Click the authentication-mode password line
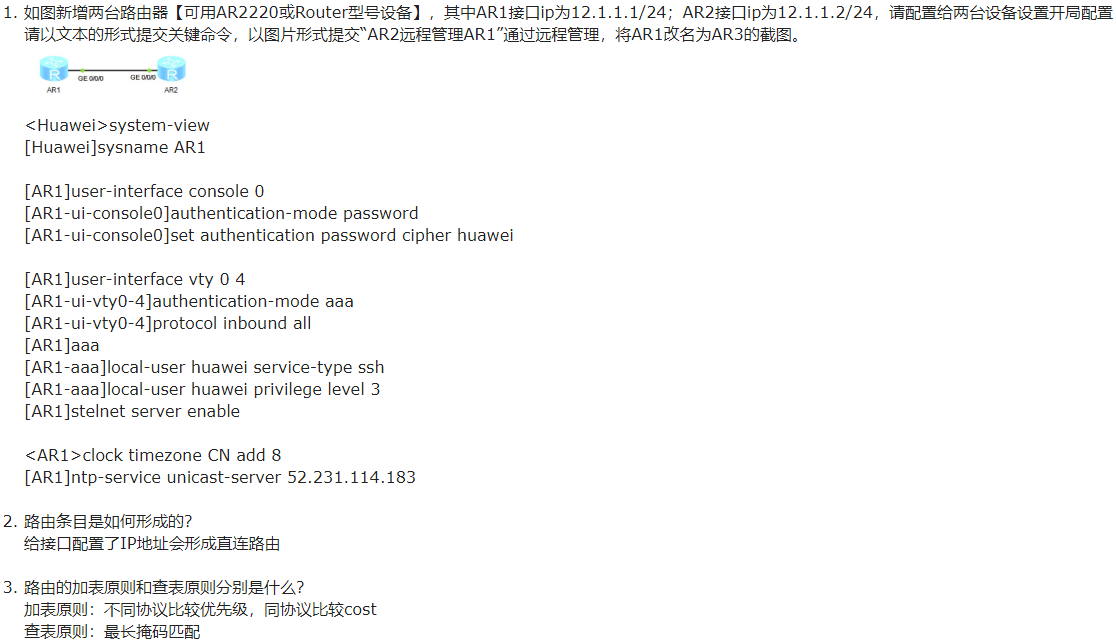Screen dimensions: 1116x643 (221, 214)
